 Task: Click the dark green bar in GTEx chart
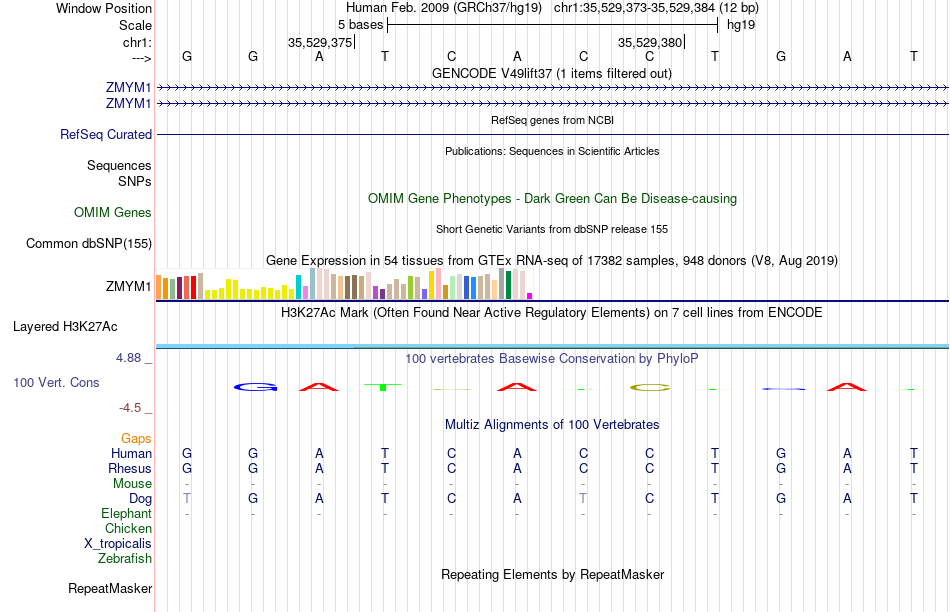(x=508, y=285)
